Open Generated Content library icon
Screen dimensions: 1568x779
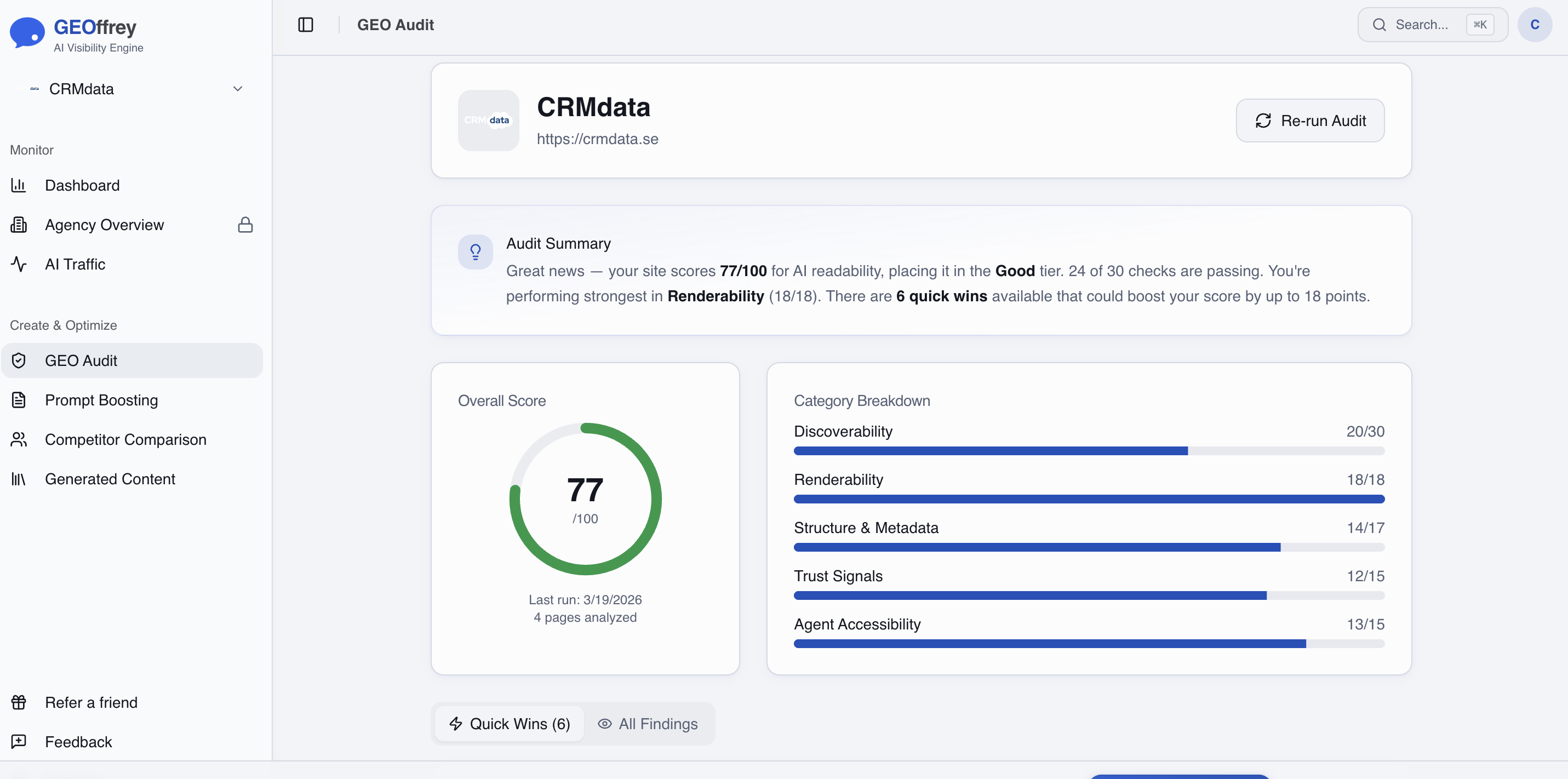click(19, 479)
